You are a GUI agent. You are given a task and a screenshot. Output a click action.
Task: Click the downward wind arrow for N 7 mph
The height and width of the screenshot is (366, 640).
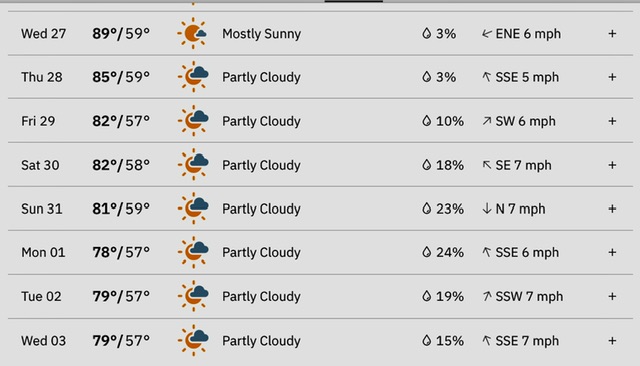[x=487, y=209]
